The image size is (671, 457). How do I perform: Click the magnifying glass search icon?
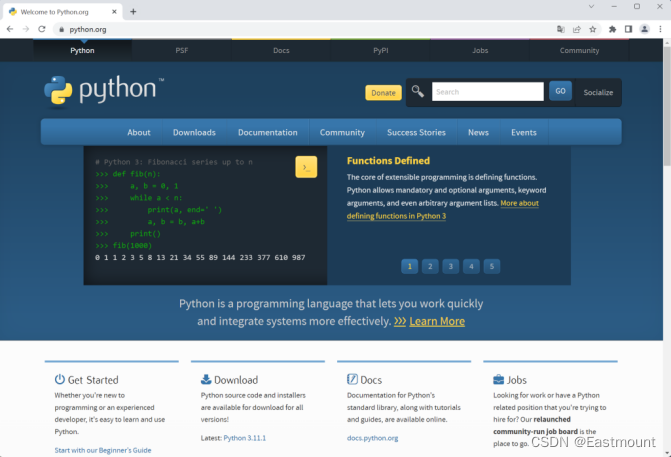[x=418, y=91]
